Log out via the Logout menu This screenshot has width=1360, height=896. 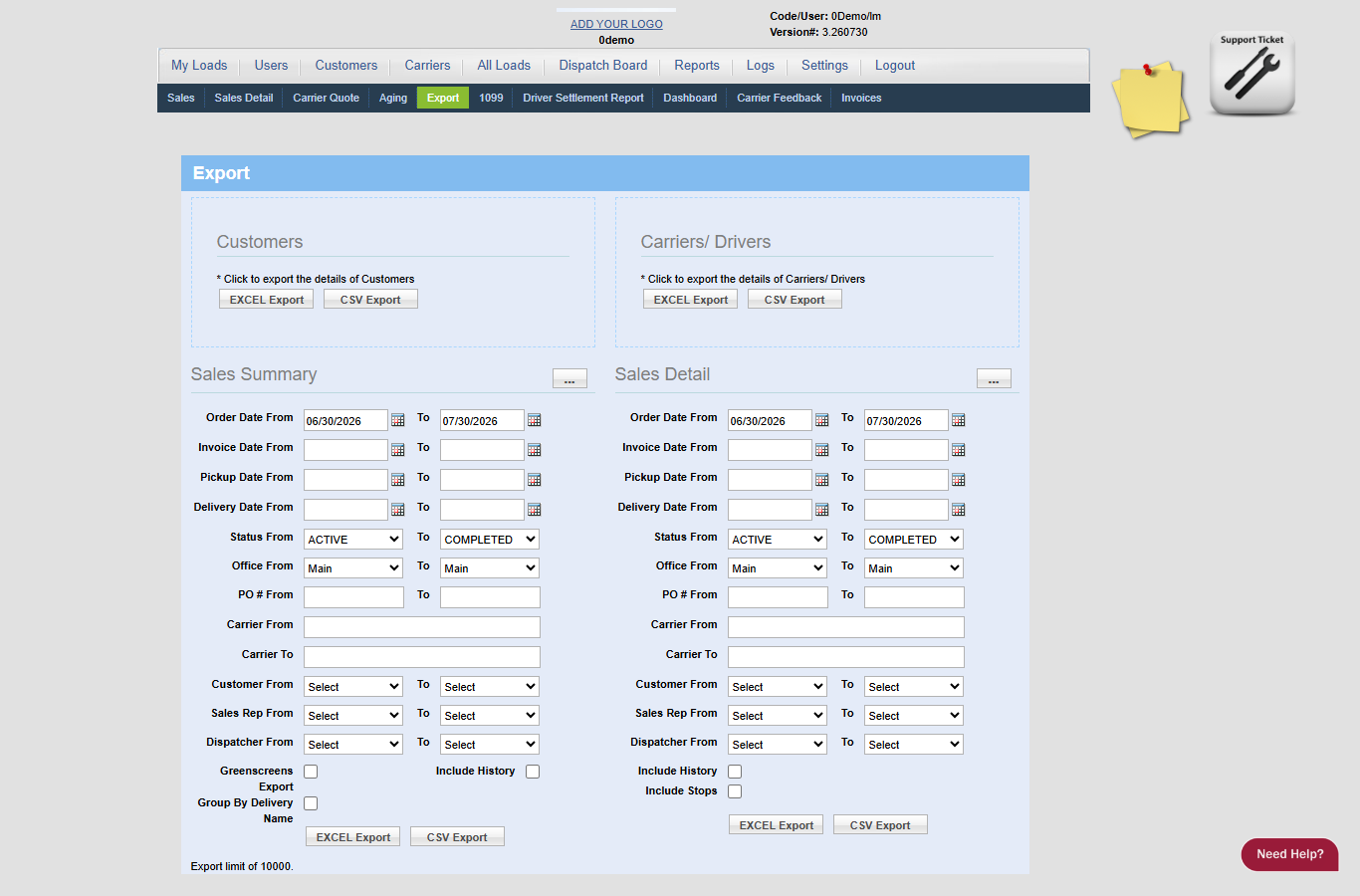point(895,66)
